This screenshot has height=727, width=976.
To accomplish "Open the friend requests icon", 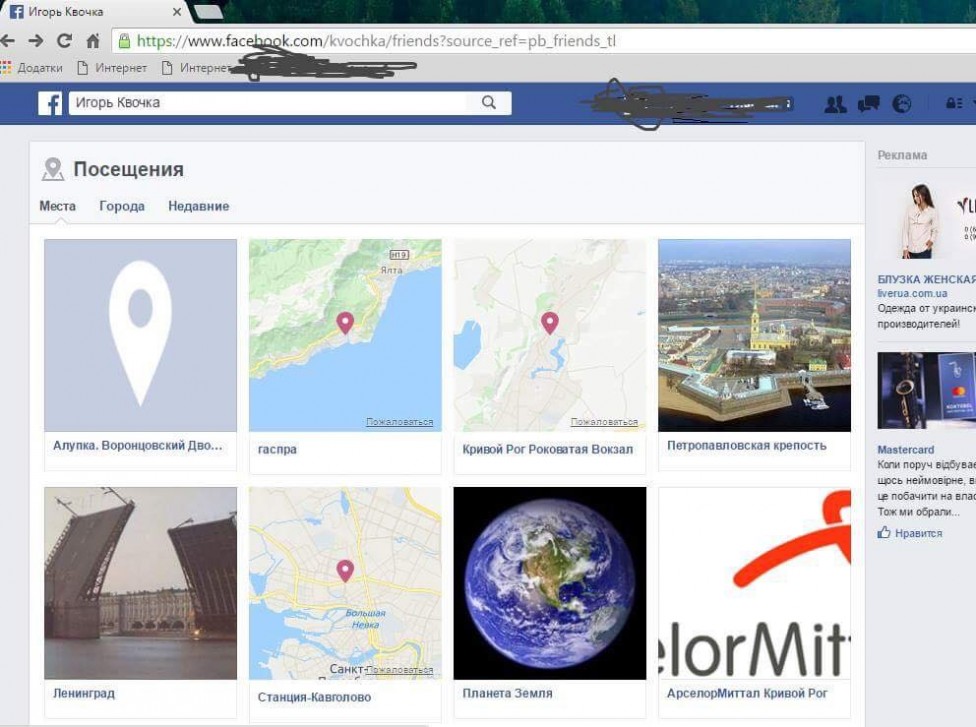I will [x=835, y=104].
